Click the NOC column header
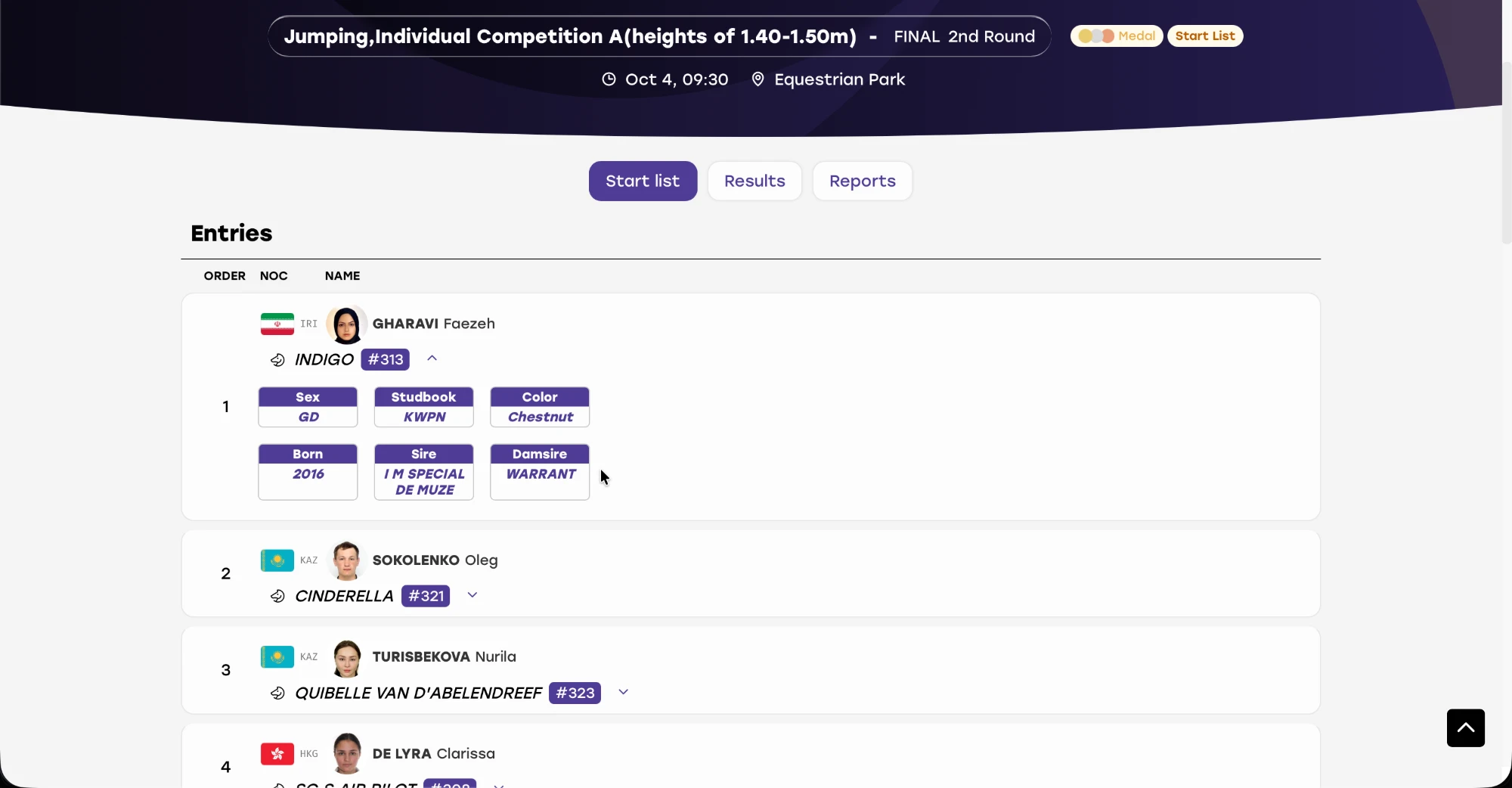The height and width of the screenshot is (788, 1512). pos(274,276)
